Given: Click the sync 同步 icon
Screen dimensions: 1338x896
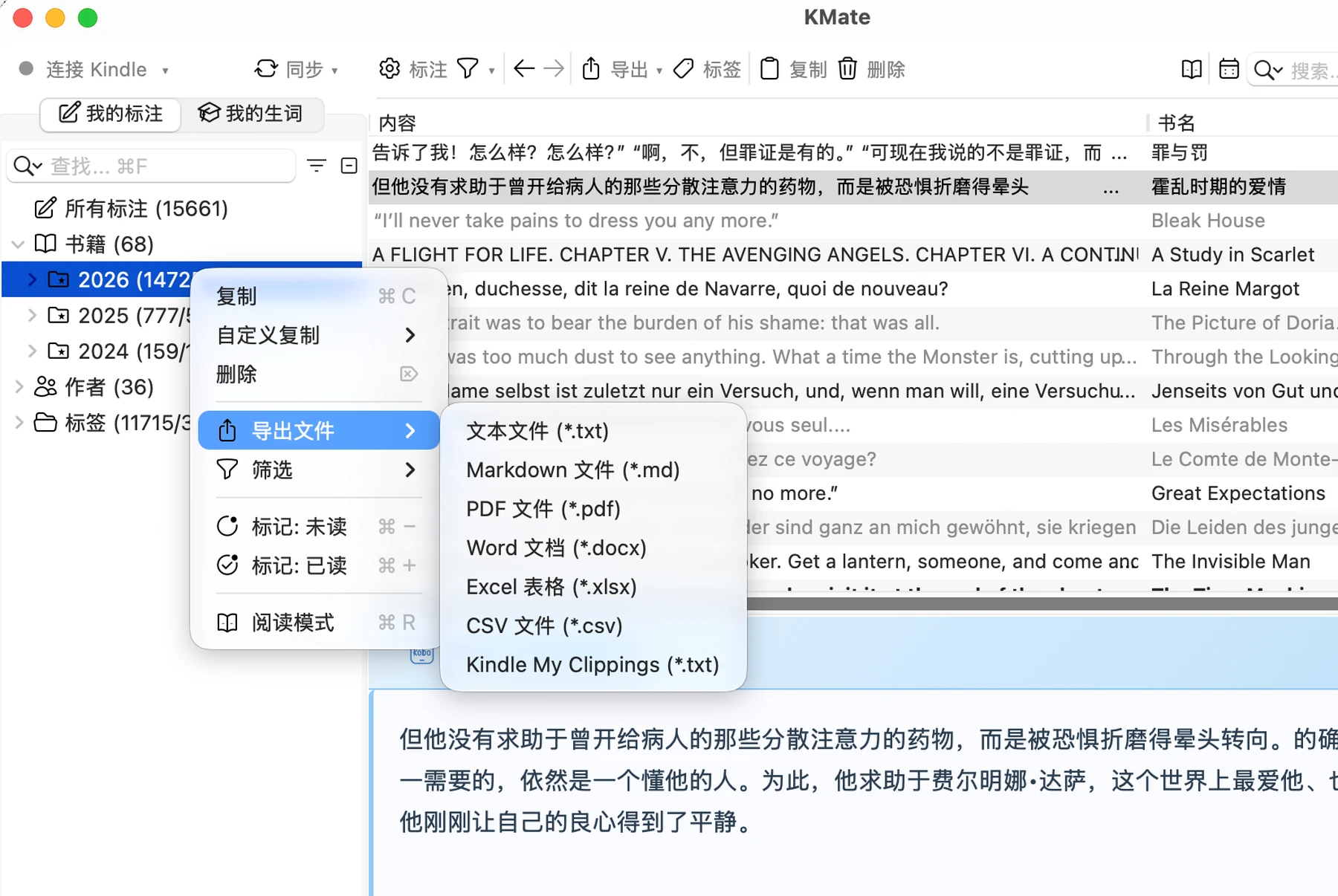Looking at the screenshot, I should (x=266, y=69).
